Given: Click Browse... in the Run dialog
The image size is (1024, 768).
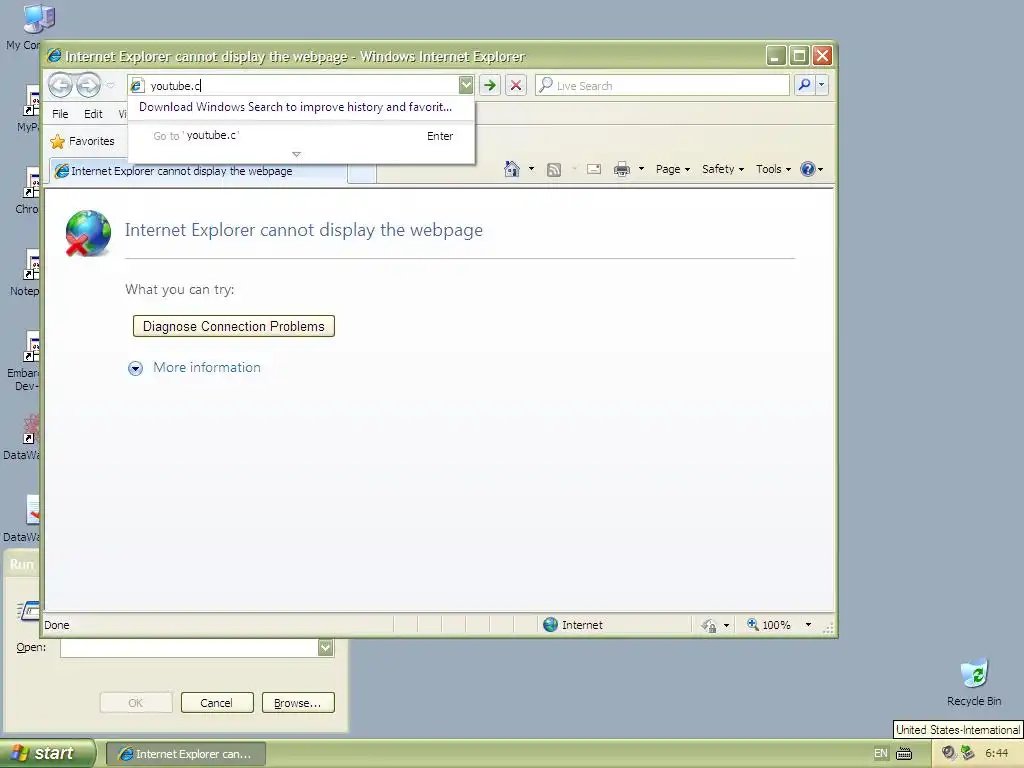Looking at the screenshot, I should coord(298,703).
